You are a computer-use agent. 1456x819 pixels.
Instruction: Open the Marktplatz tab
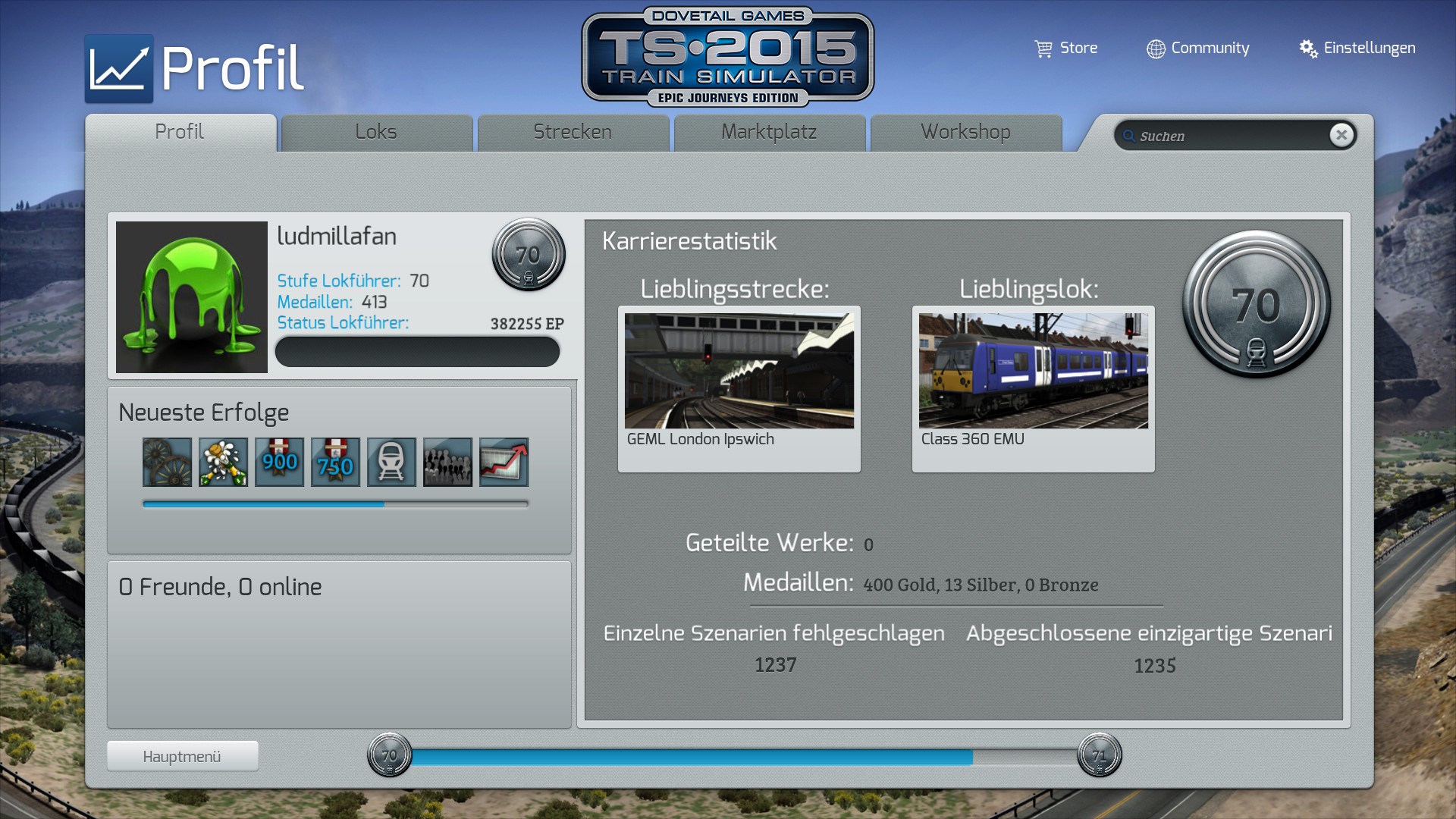[x=769, y=132]
